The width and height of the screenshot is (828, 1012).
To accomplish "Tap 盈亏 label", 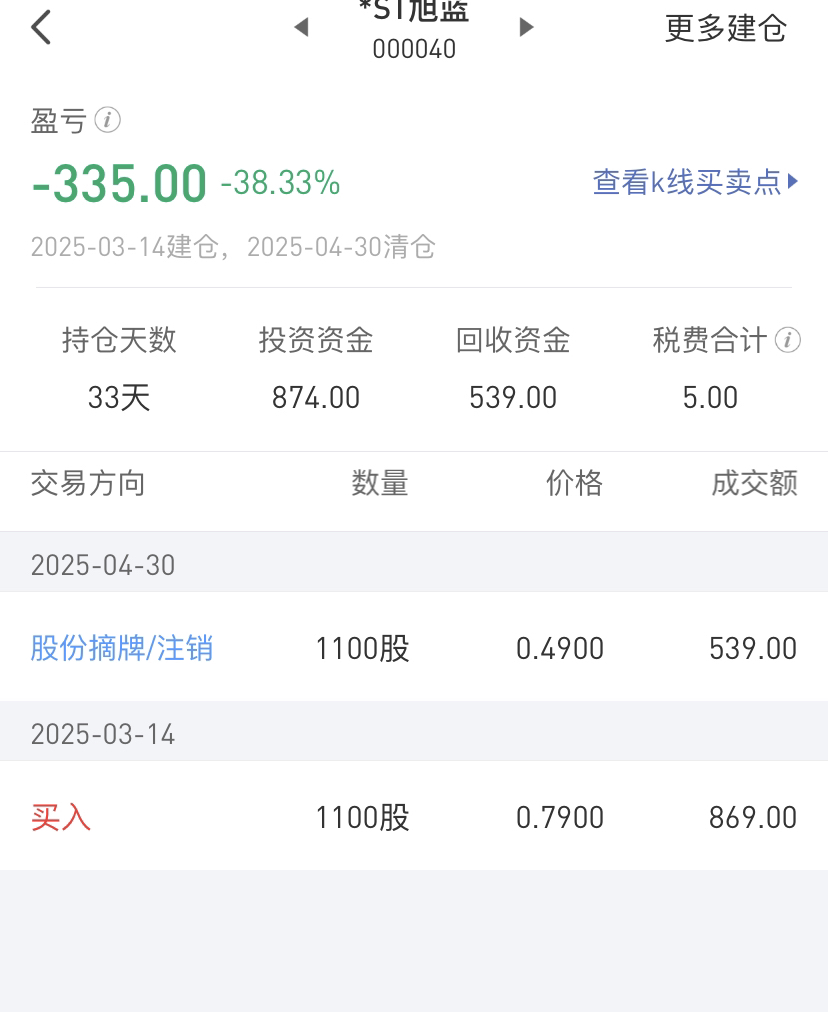I will pos(59,121).
